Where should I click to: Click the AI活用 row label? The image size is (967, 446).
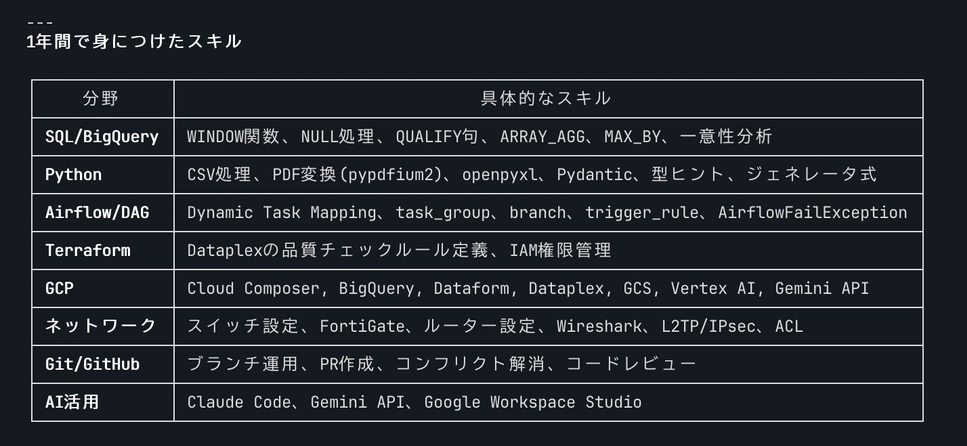click(72, 402)
